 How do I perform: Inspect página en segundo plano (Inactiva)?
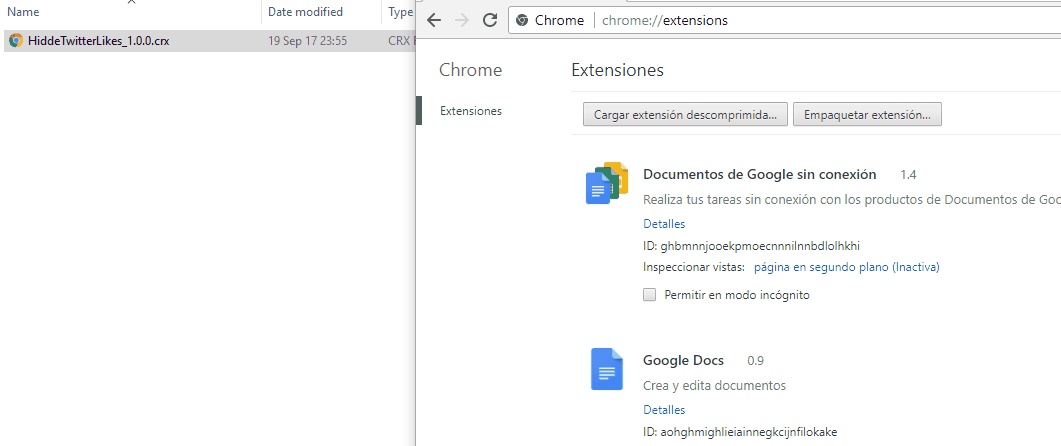[846, 267]
